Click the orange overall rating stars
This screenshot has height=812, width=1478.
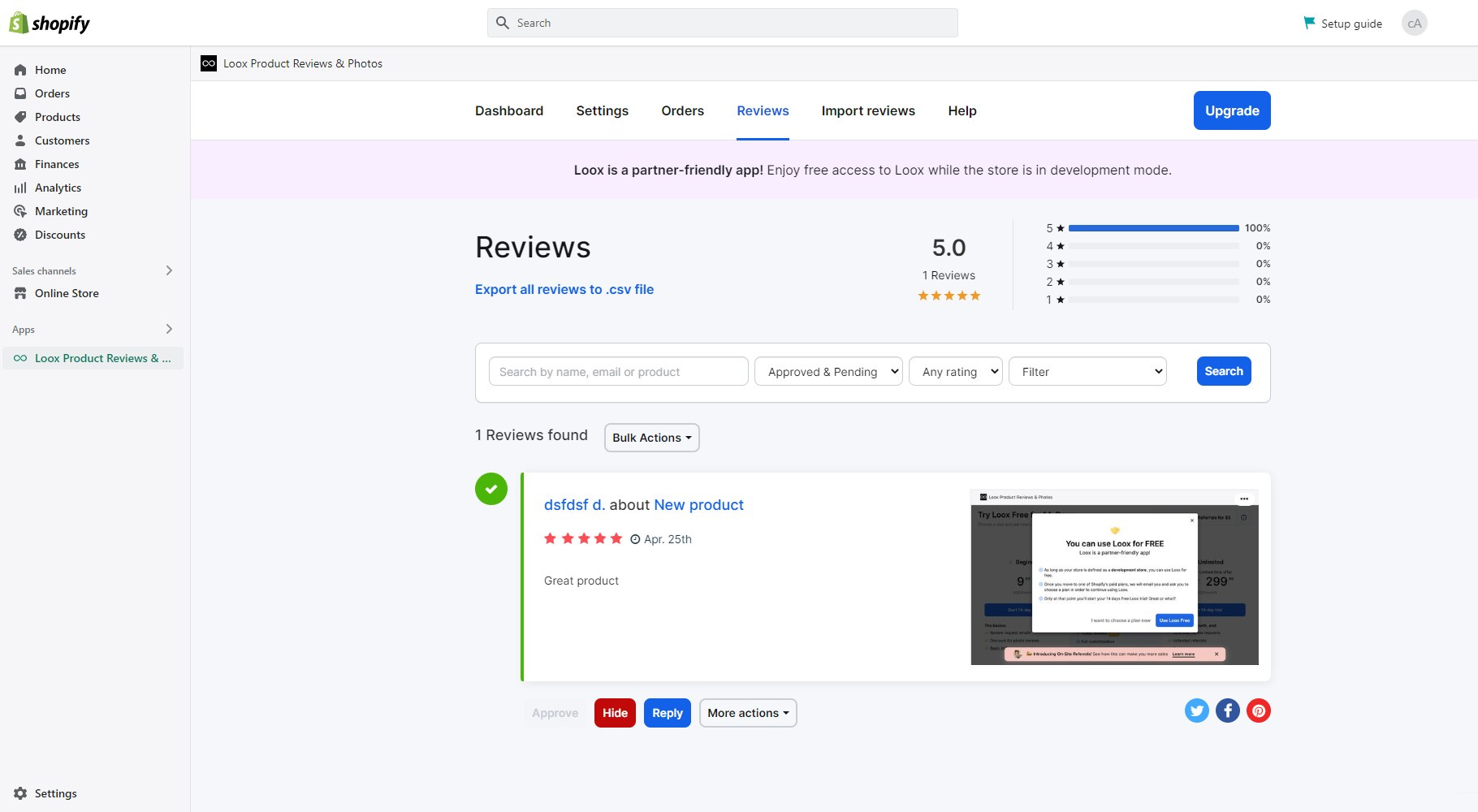(949, 296)
